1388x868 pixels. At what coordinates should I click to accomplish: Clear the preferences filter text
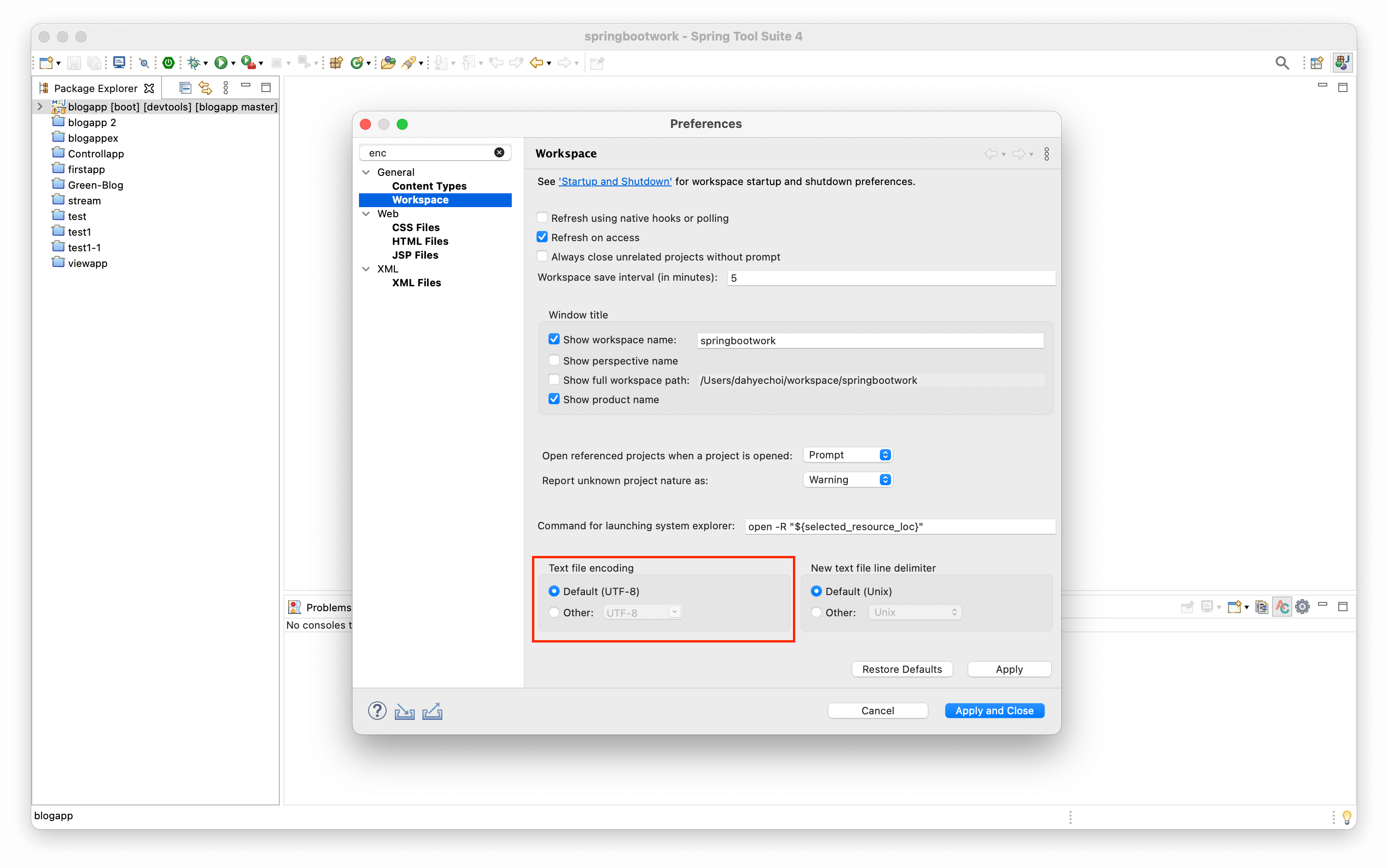(499, 152)
